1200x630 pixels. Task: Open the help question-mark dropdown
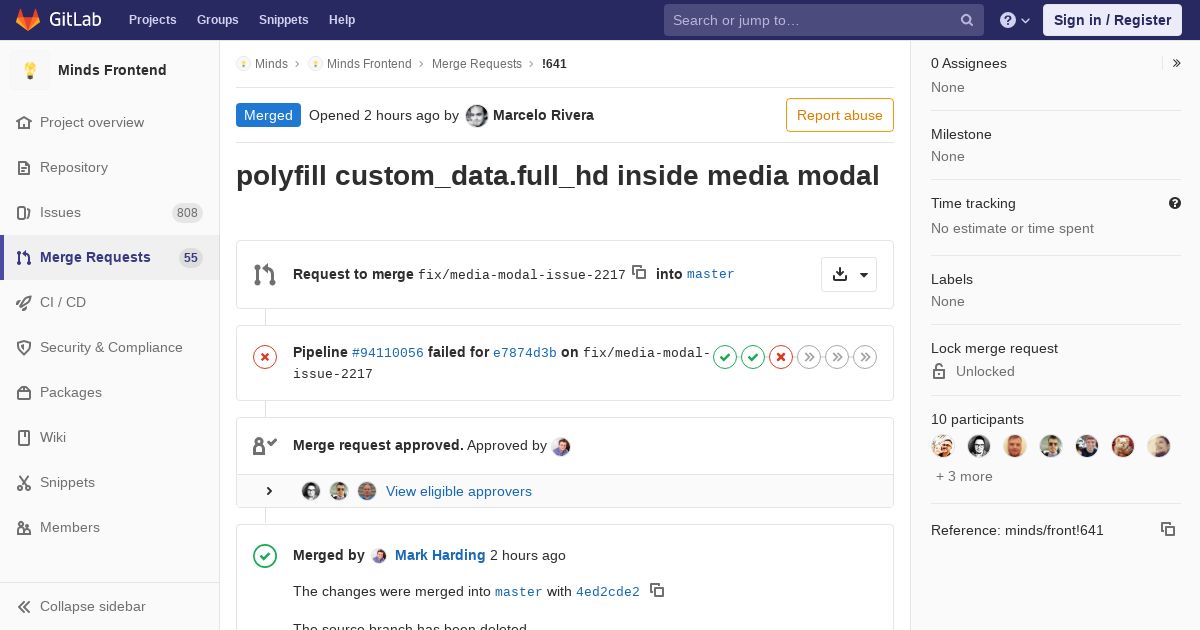(1015, 20)
